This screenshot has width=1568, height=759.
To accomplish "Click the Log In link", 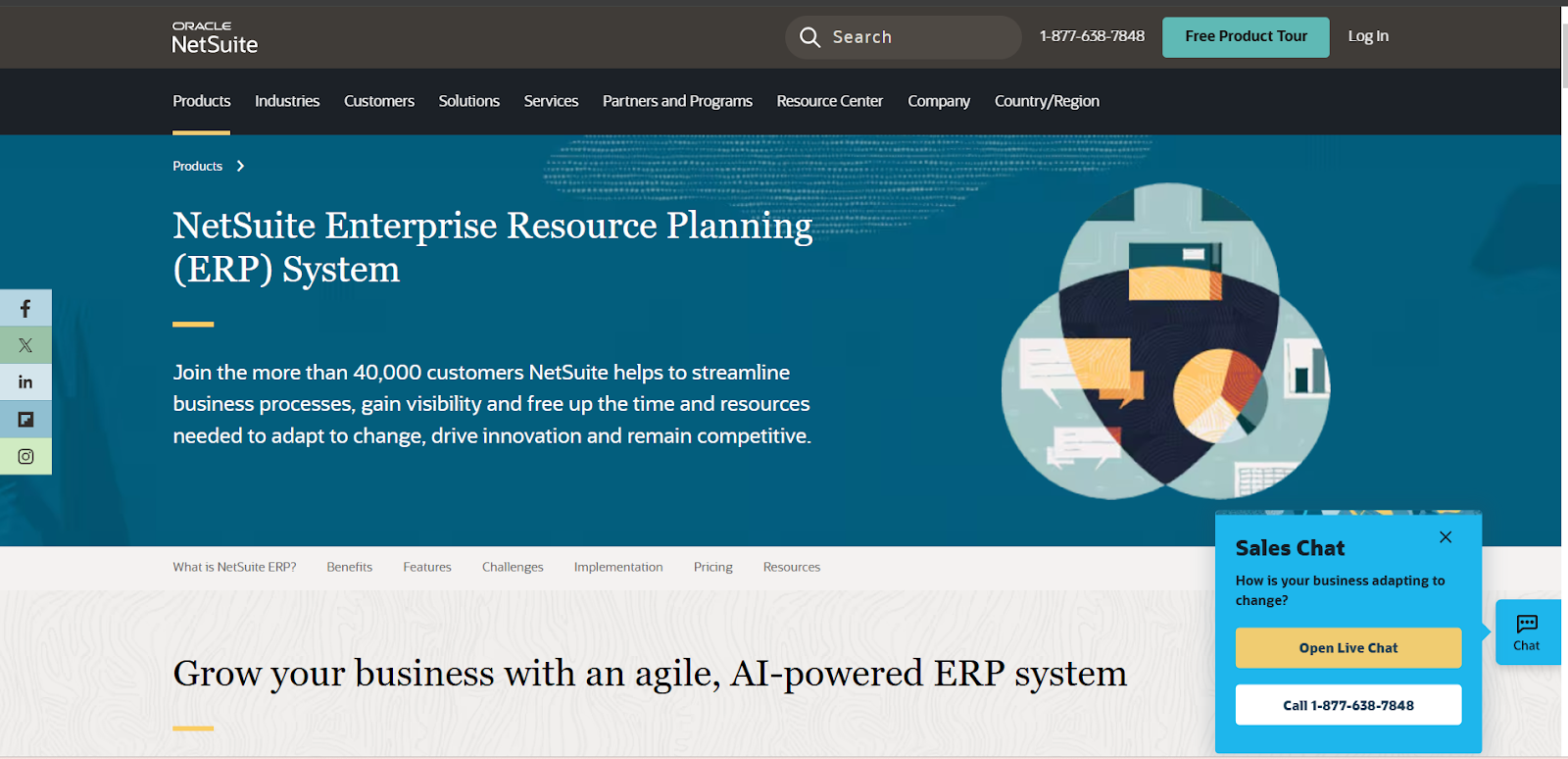I will (1368, 36).
